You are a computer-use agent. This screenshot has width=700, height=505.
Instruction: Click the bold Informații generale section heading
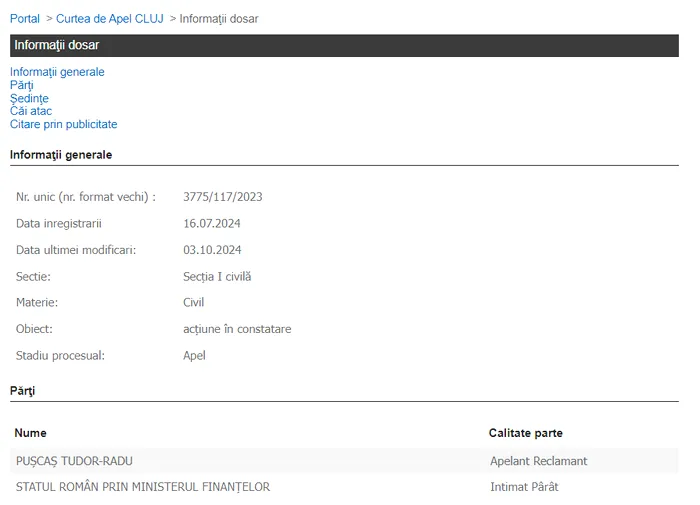61,155
